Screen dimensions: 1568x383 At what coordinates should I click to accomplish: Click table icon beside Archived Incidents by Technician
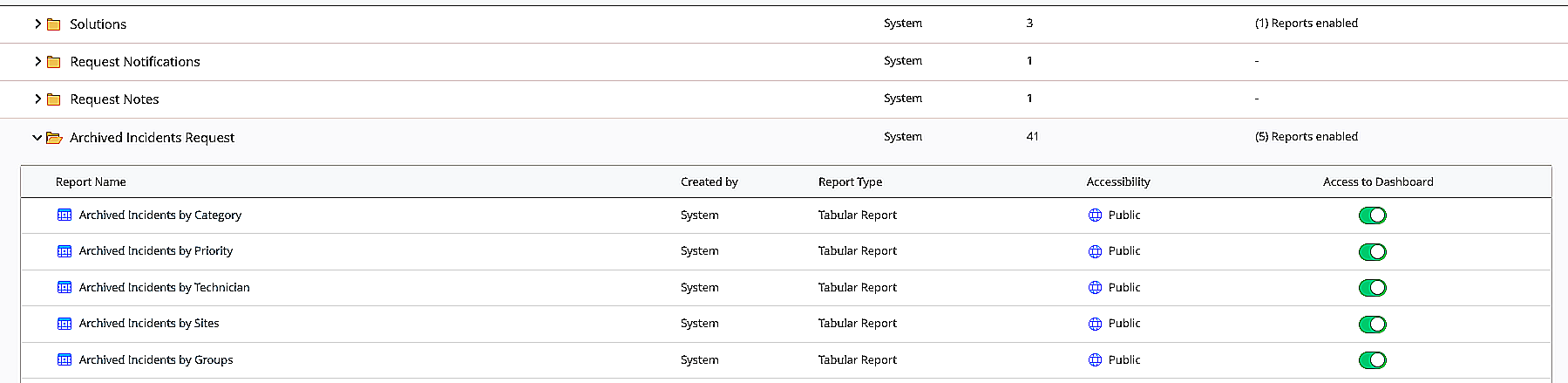point(64,288)
